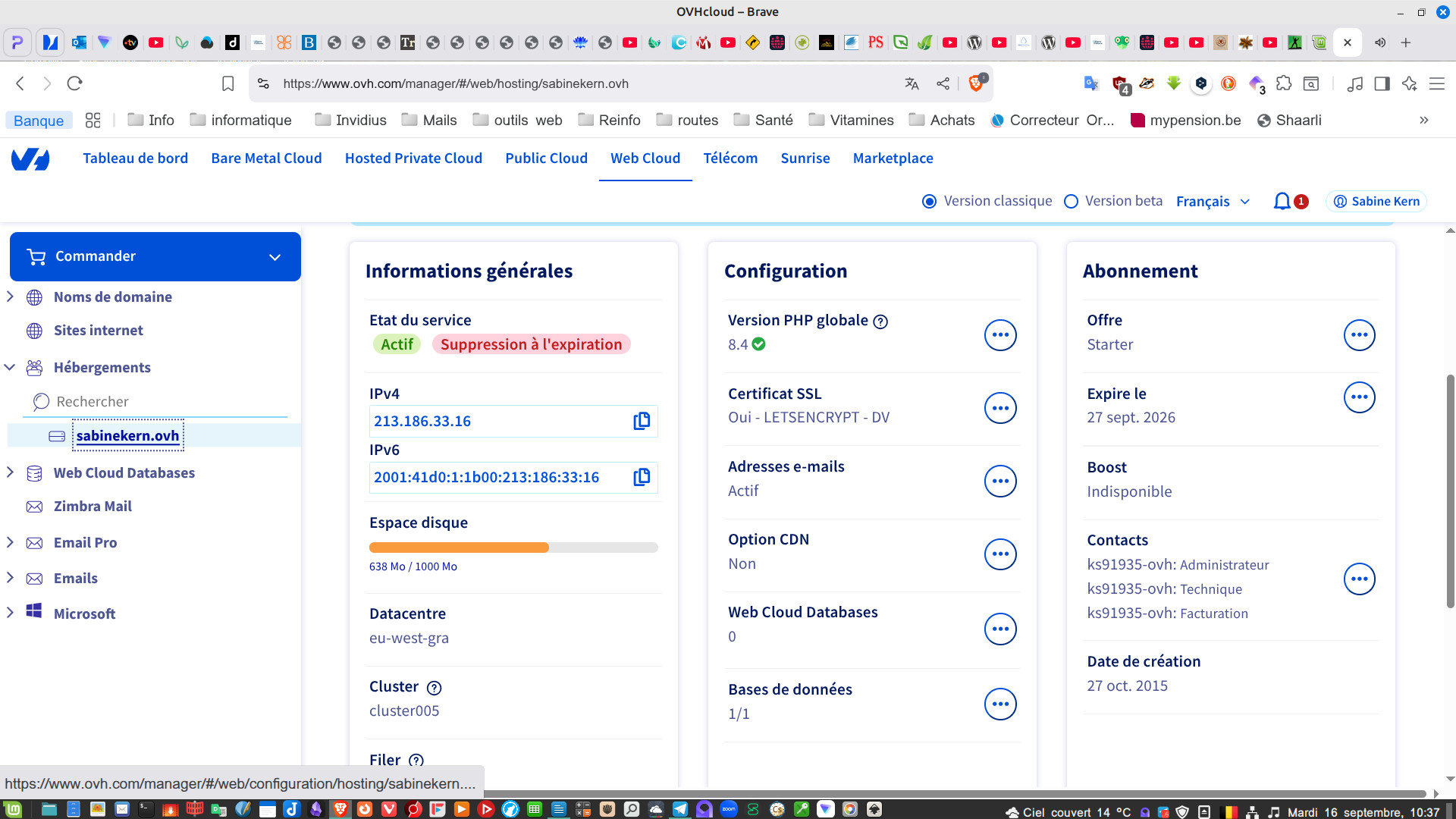Open the Français language dropdown
The image size is (1456, 819).
(x=1213, y=201)
